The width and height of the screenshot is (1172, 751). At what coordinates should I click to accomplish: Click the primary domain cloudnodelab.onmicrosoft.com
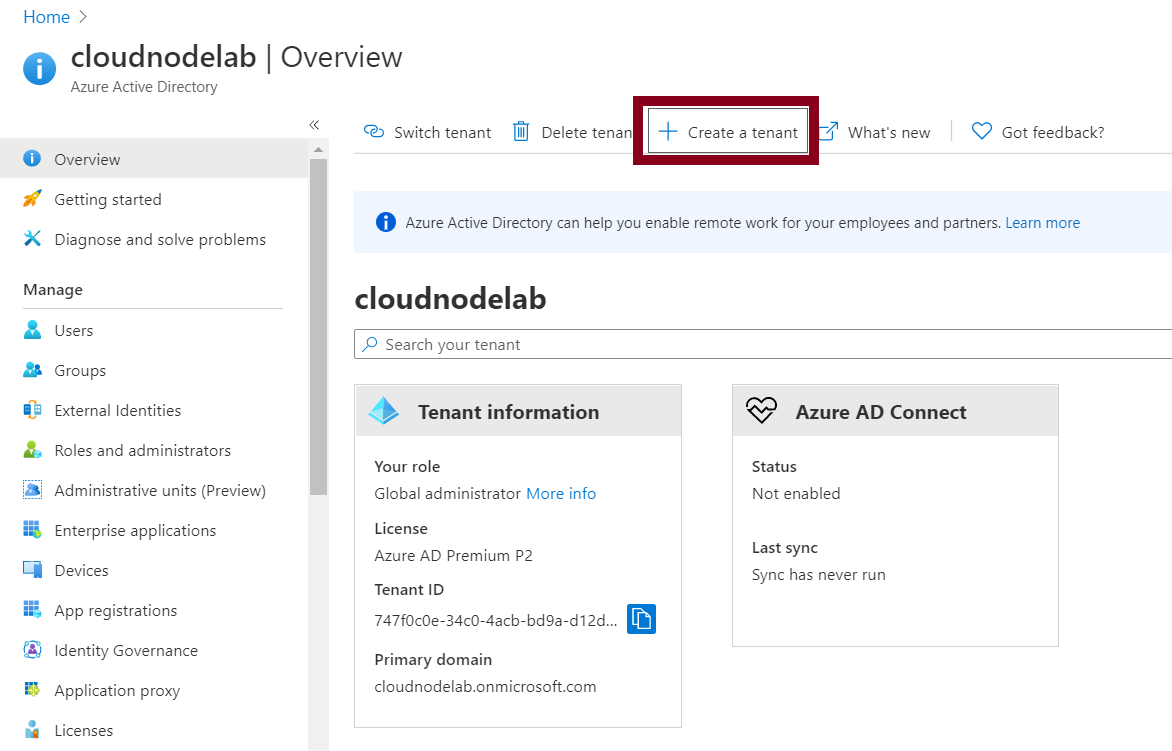tap(485, 686)
